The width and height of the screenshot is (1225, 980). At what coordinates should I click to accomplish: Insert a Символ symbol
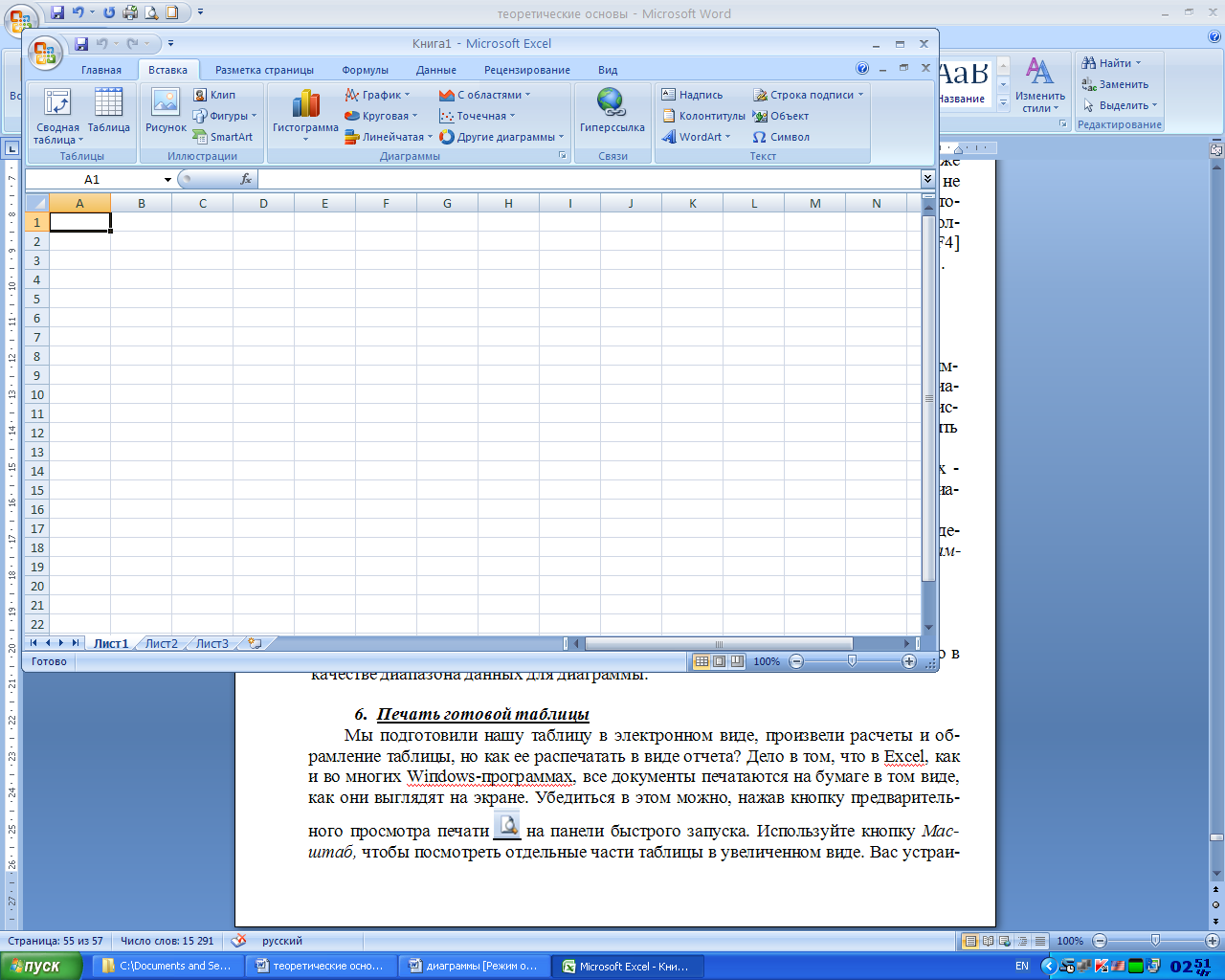coord(781,137)
